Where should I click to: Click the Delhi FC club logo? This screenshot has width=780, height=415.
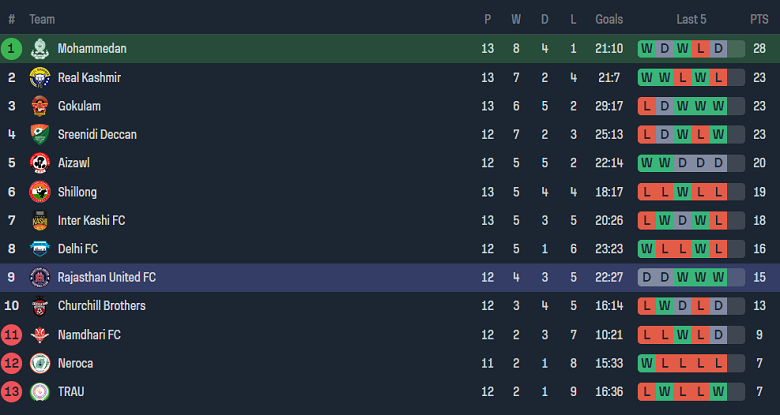pyautogui.click(x=40, y=249)
